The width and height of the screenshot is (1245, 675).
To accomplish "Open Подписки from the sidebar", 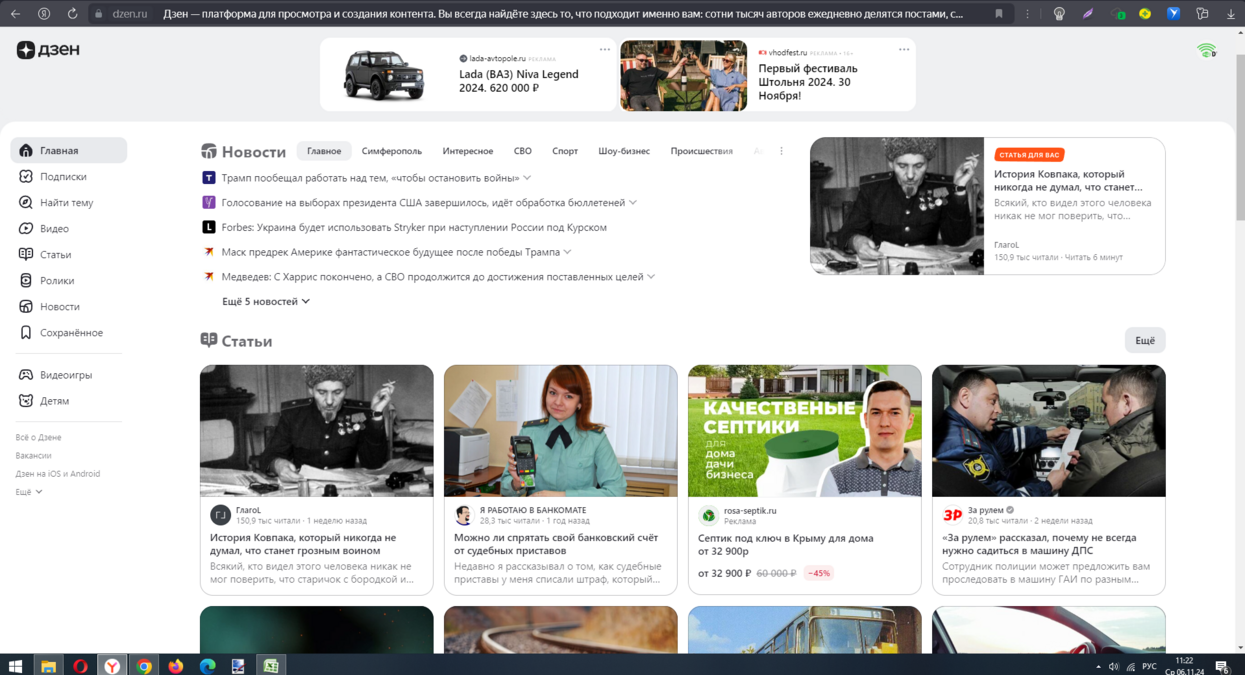I will (62, 177).
